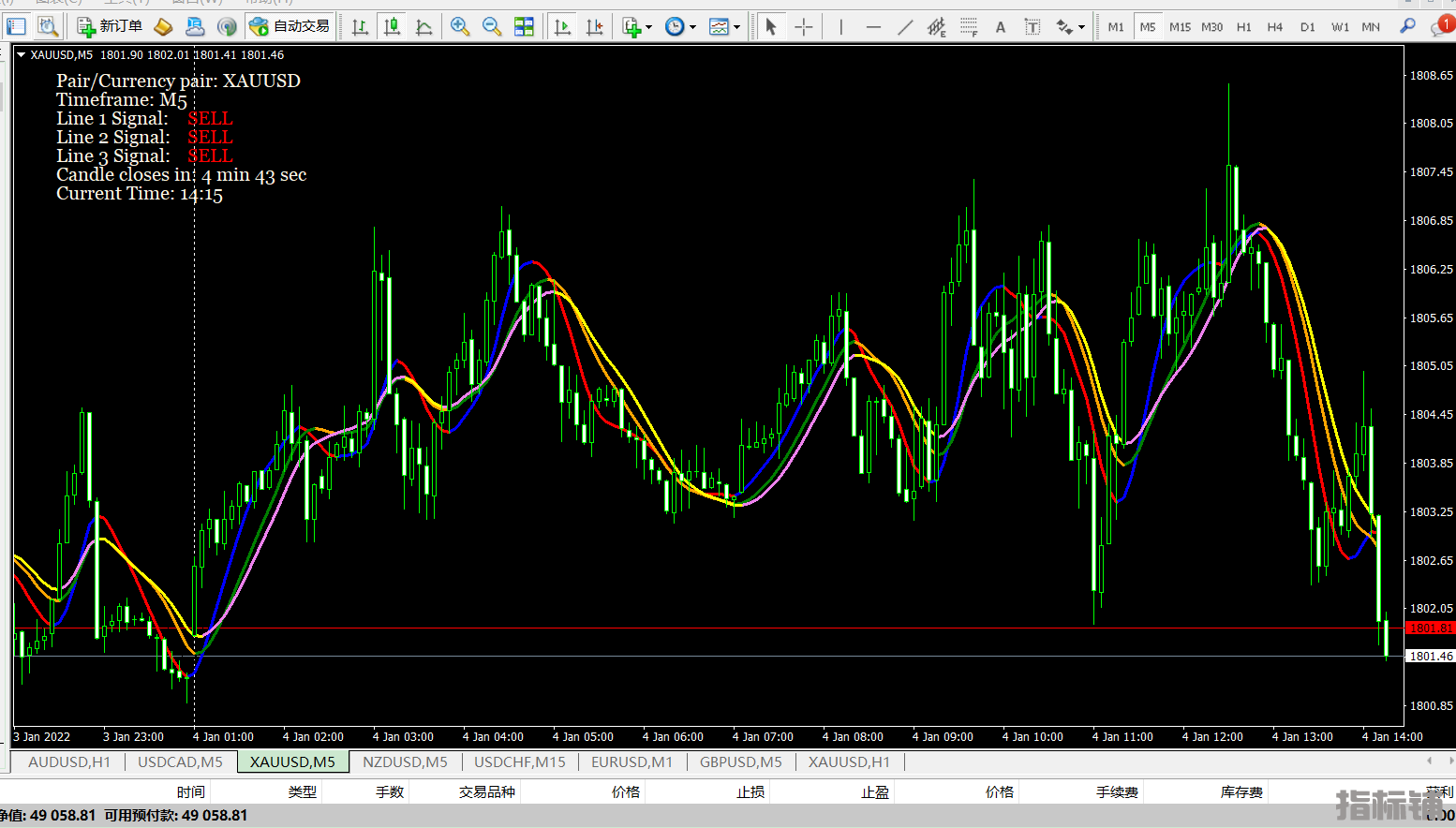
Task: Tile chart windows icon
Action: click(524, 26)
